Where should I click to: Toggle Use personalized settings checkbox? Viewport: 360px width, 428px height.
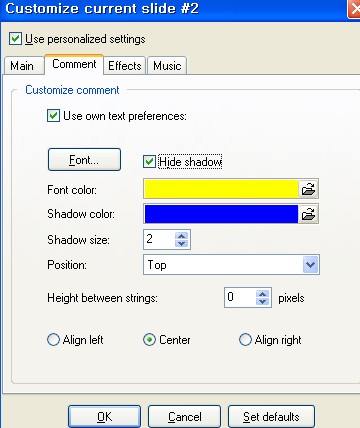pos(15,39)
